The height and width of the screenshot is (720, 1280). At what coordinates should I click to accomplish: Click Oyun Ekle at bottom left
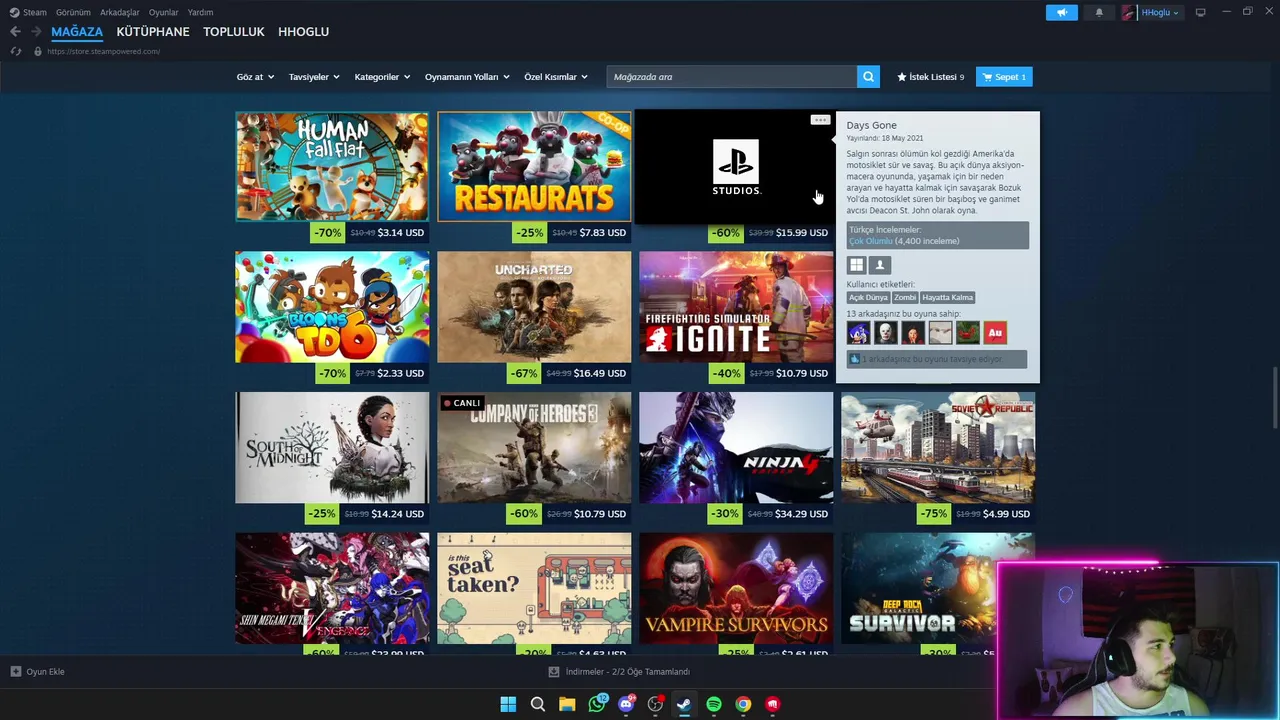click(x=38, y=672)
